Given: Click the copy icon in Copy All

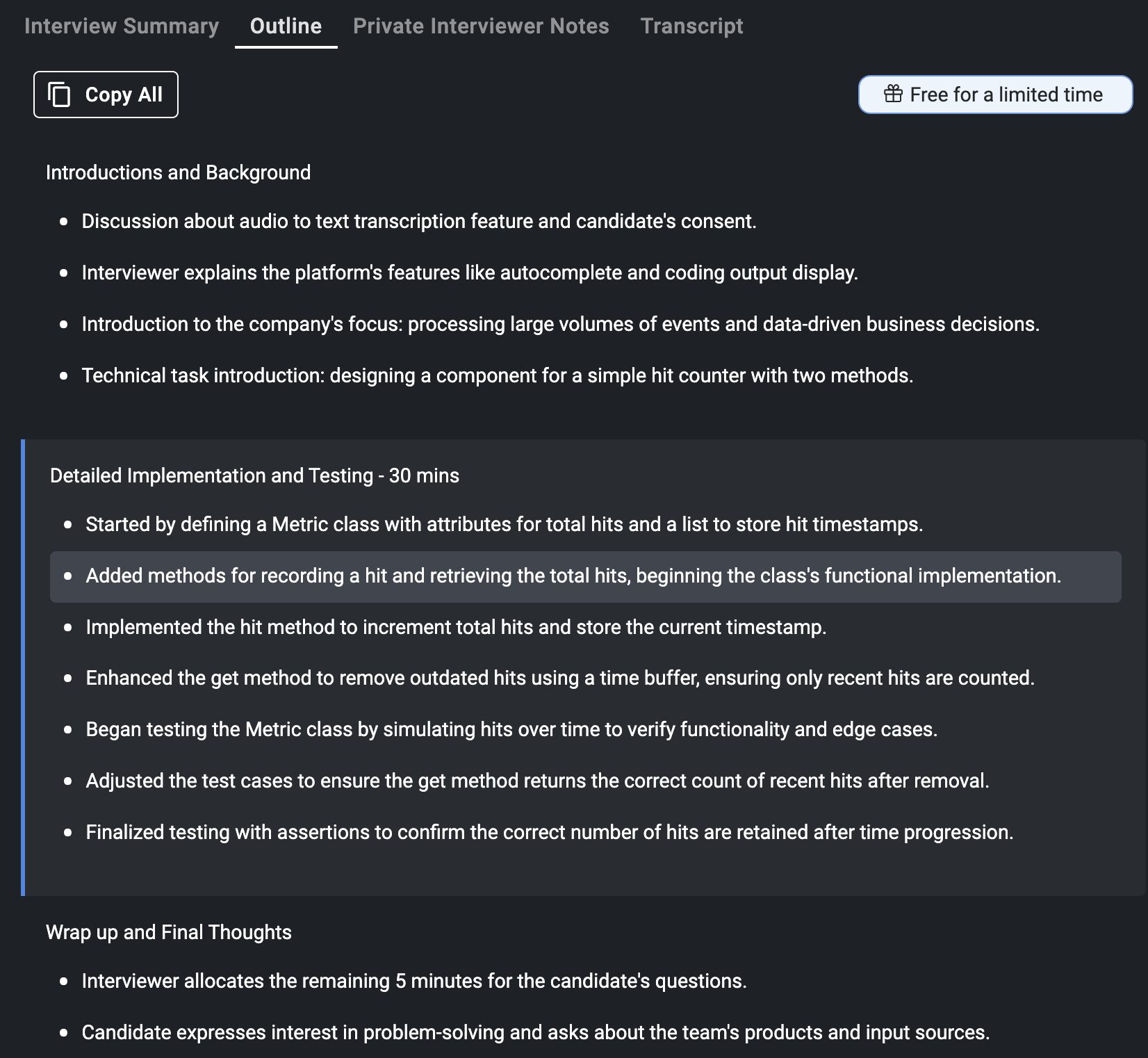Looking at the screenshot, I should (59, 95).
